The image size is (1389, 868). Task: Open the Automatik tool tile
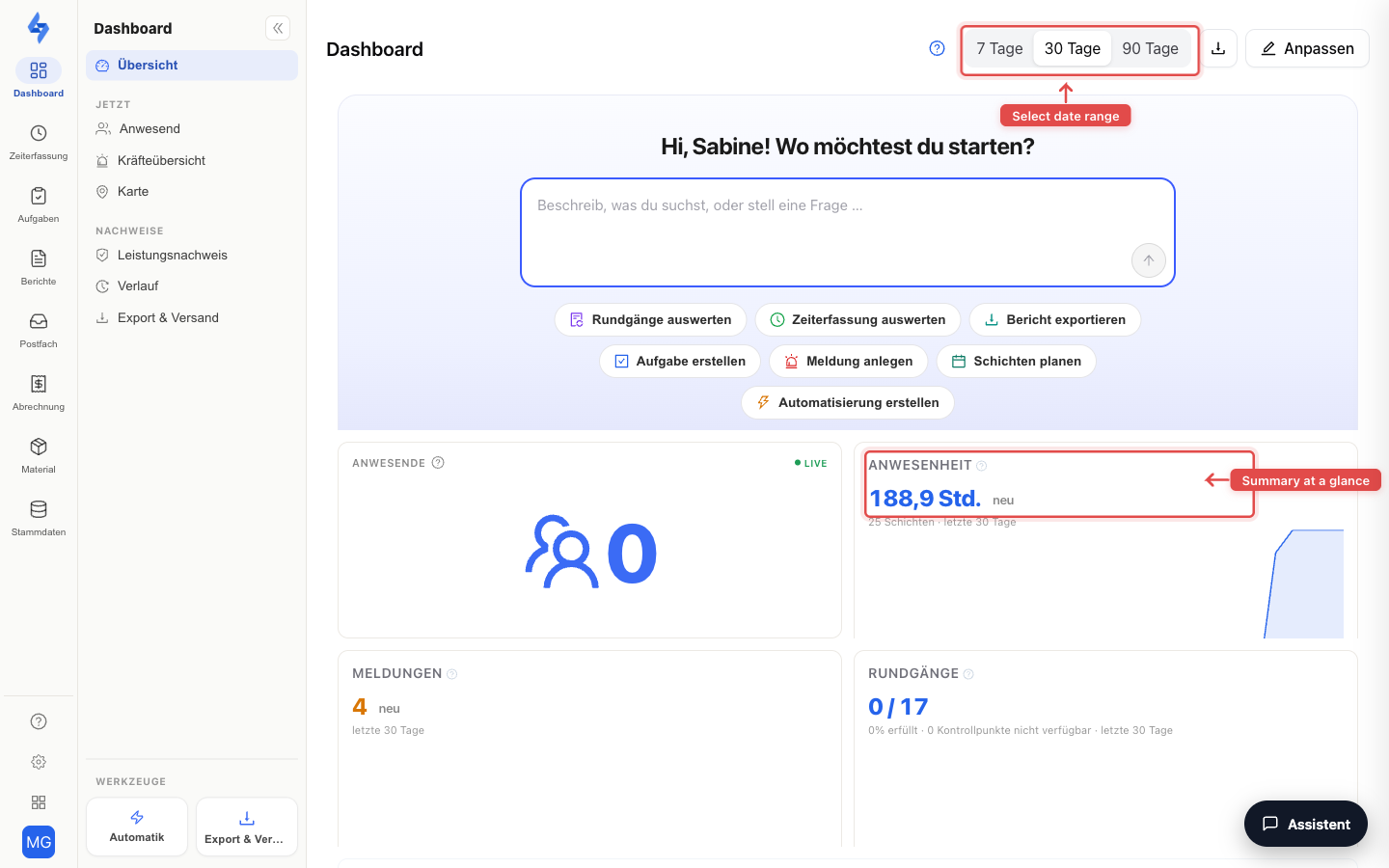point(137,827)
